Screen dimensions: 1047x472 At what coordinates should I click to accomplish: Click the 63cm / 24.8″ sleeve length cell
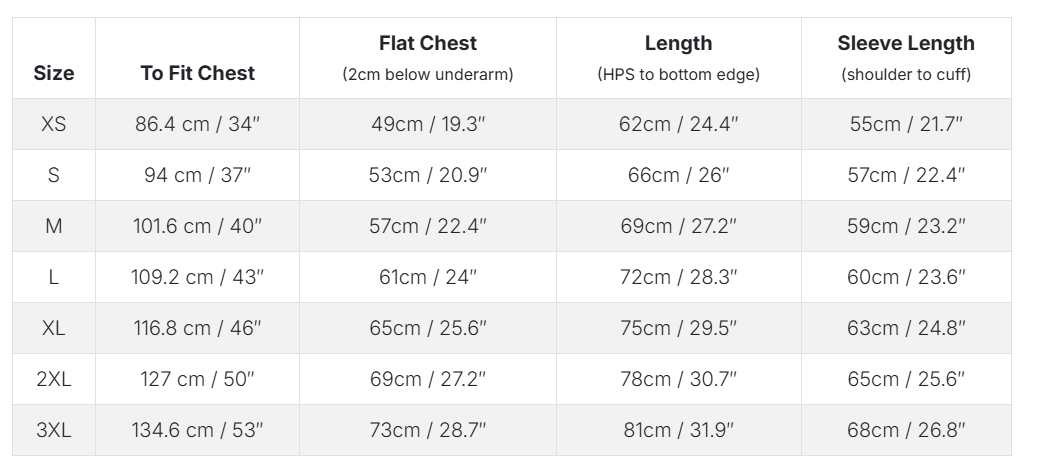pos(906,328)
